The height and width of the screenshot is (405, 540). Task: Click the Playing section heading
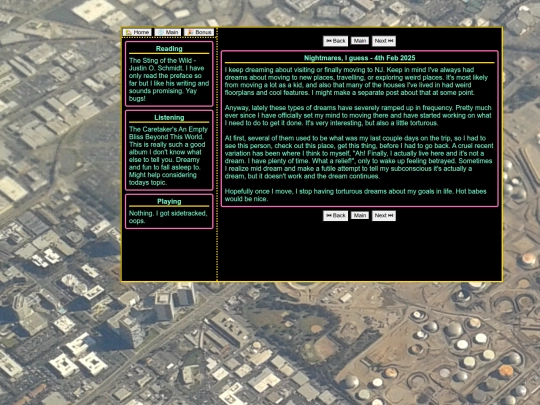coord(169,201)
